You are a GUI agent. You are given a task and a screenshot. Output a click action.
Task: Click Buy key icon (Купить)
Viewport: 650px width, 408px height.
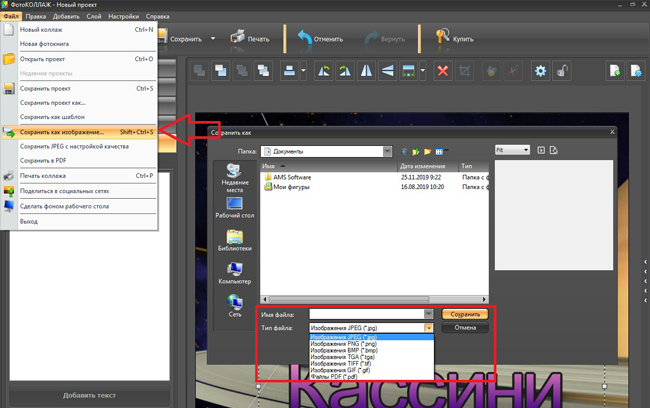[x=454, y=39]
